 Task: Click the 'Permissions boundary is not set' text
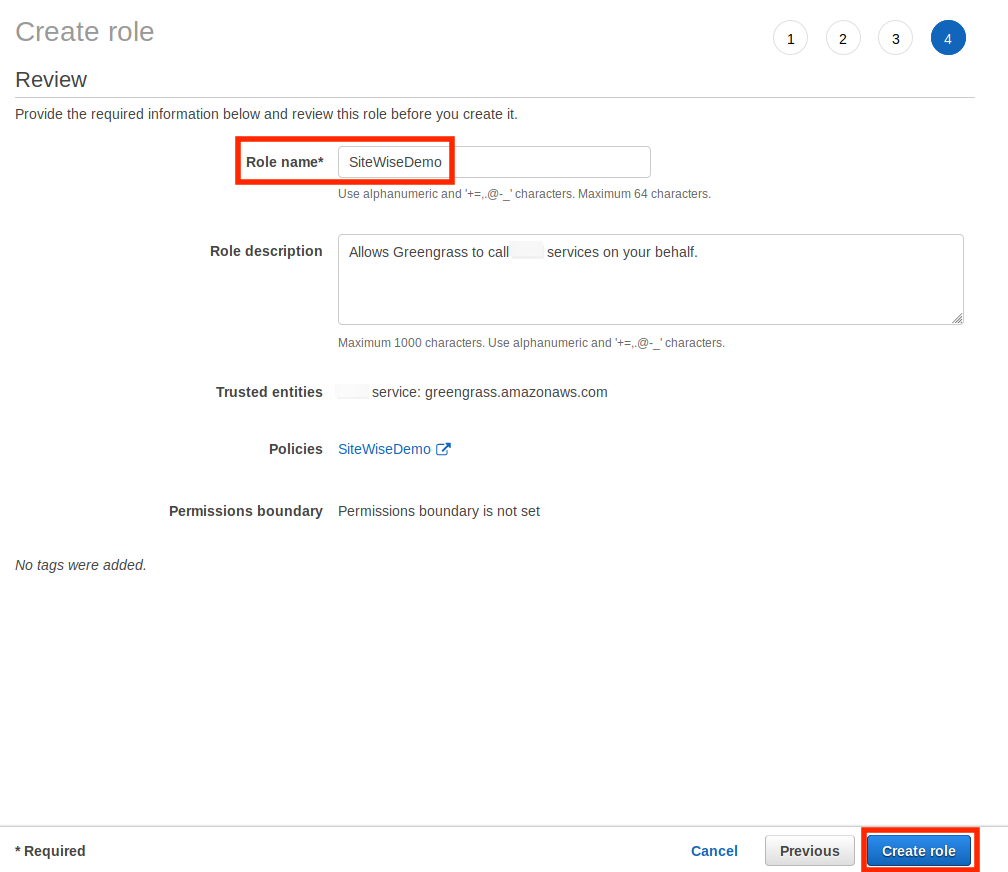(x=438, y=511)
